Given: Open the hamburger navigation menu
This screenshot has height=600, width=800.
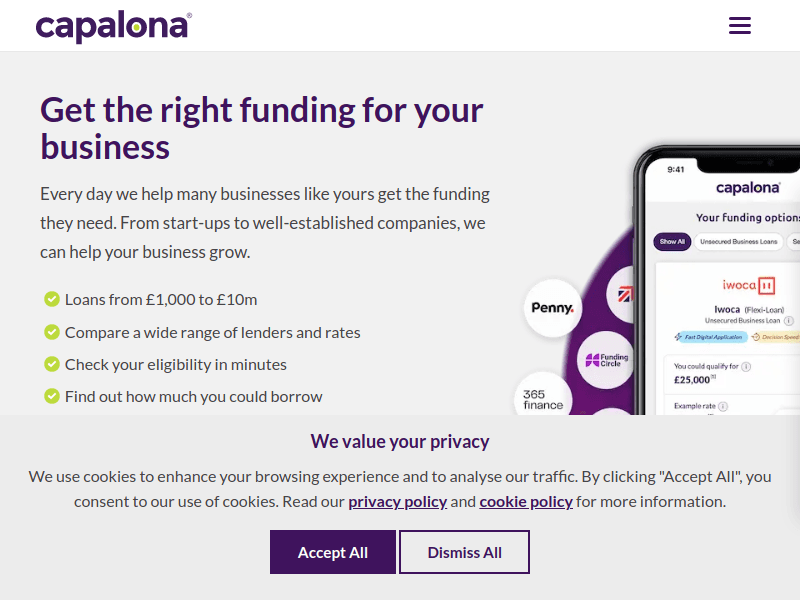Looking at the screenshot, I should point(740,26).
